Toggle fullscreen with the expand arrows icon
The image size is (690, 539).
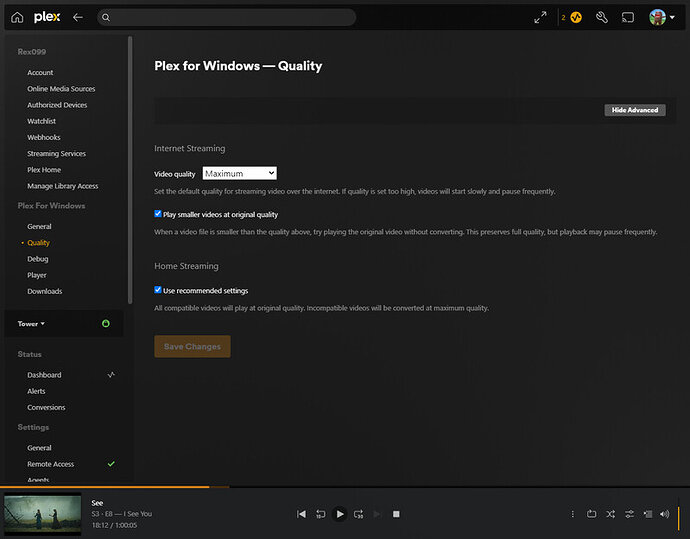pos(540,18)
